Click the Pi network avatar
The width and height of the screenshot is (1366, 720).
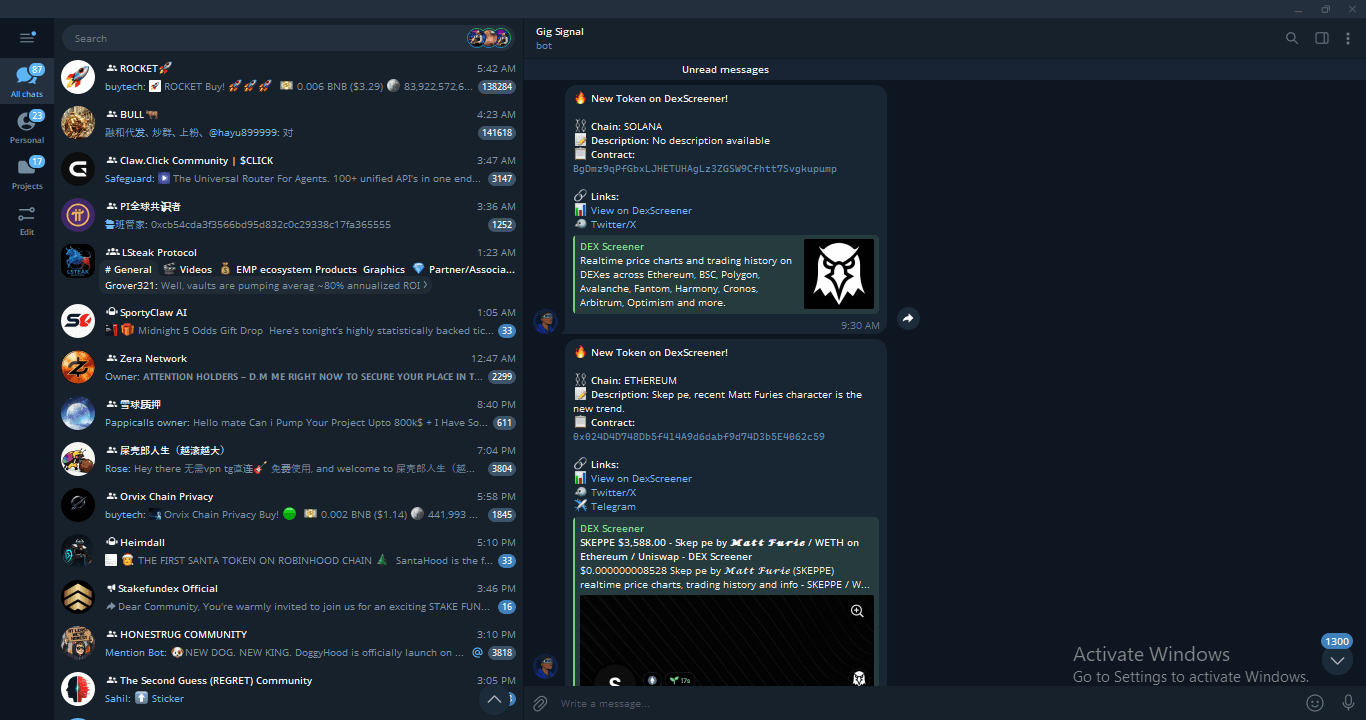click(x=78, y=215)
